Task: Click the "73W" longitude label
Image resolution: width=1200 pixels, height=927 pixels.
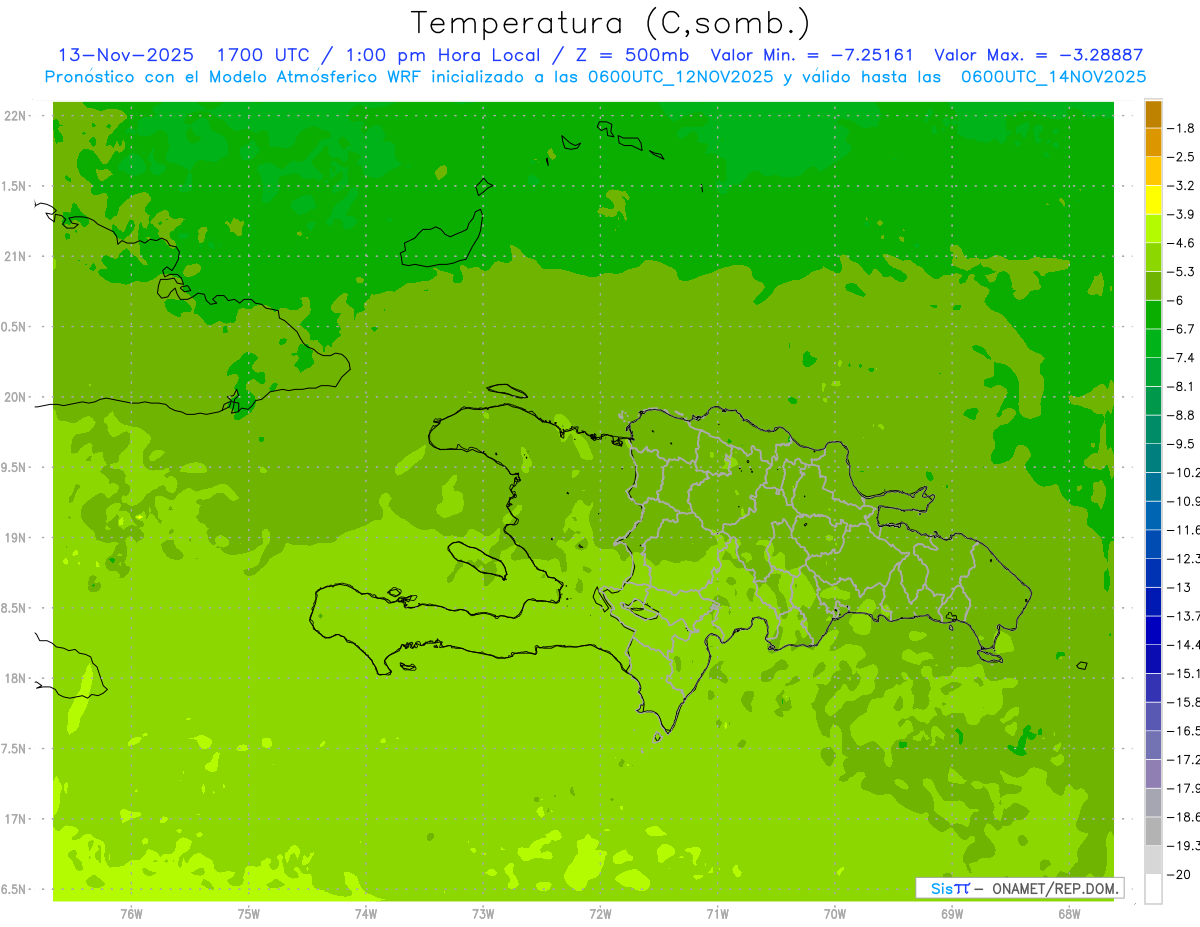Action: click(483, 913)
